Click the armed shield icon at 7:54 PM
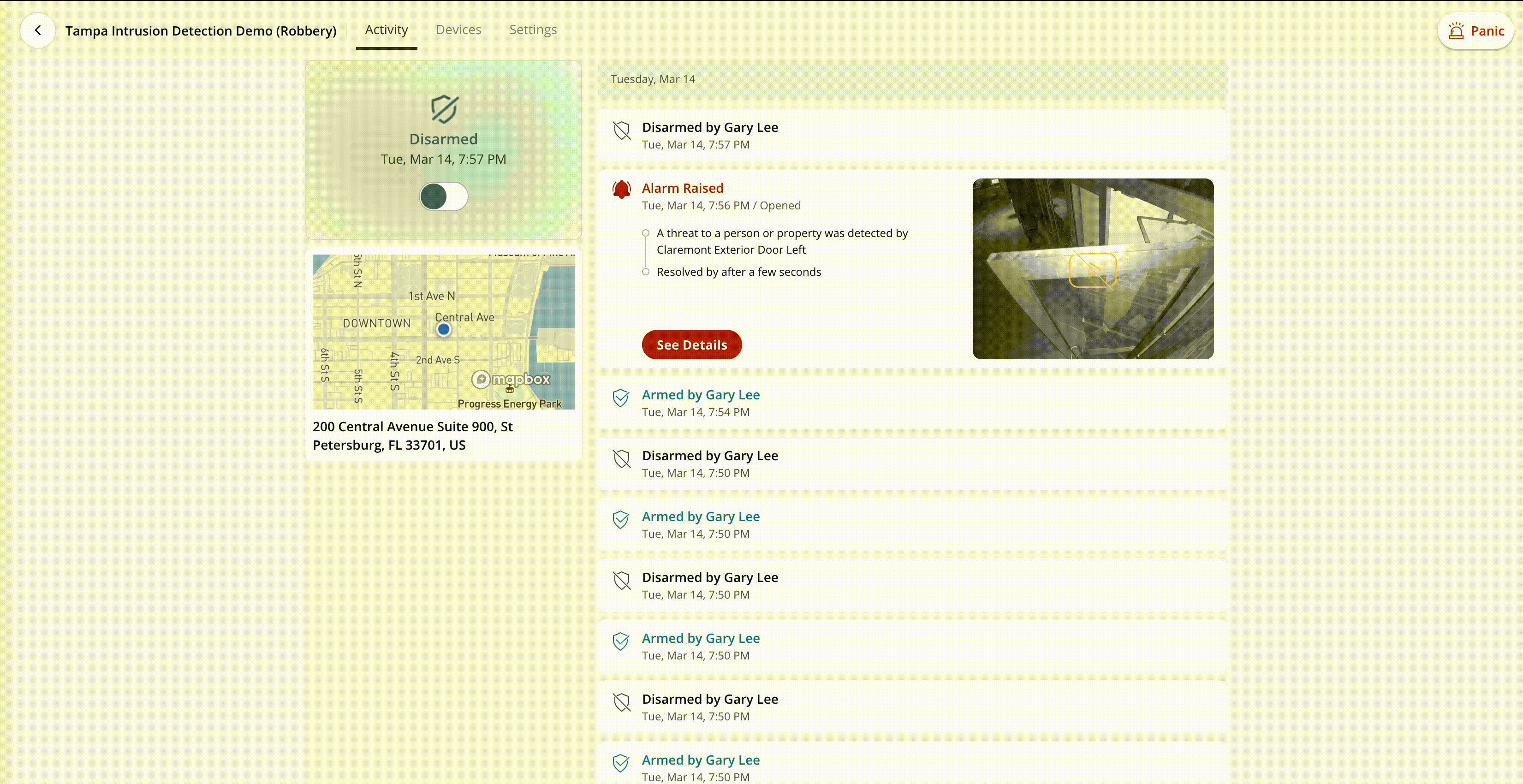The height and width of the screenshot is (784, 1523). tap(621, 398)
